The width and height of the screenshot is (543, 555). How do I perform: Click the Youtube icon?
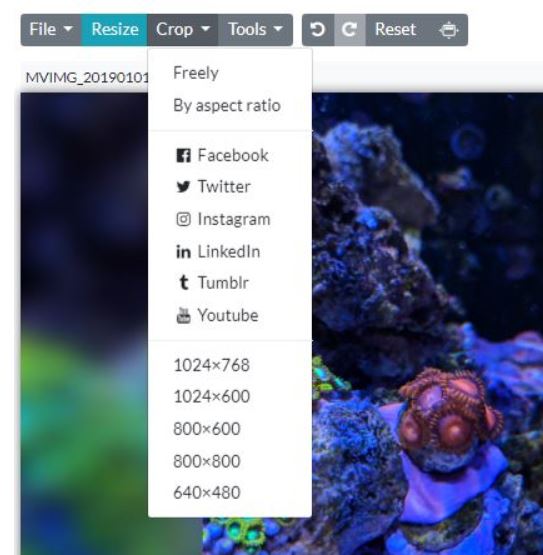click(183, 315)
